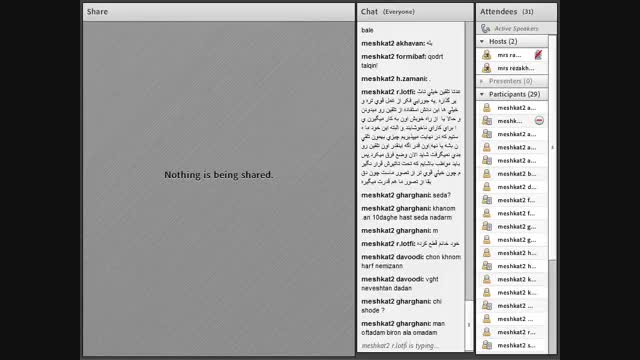
Task: Click the '10daghe hast seda nadarm' chat message
Action: tap(408, 213)
